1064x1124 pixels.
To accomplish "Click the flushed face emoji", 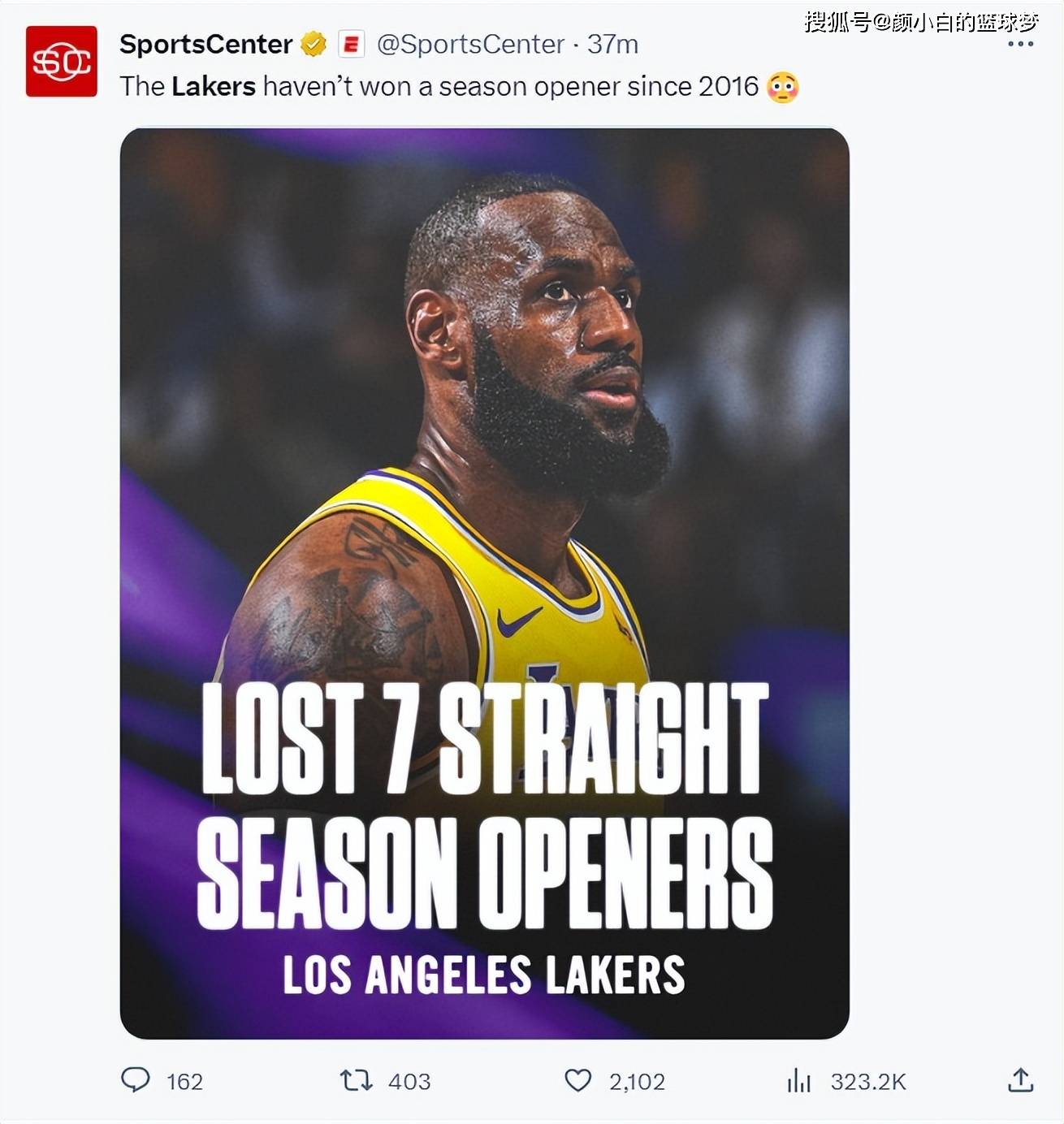I will coord(782,87).
